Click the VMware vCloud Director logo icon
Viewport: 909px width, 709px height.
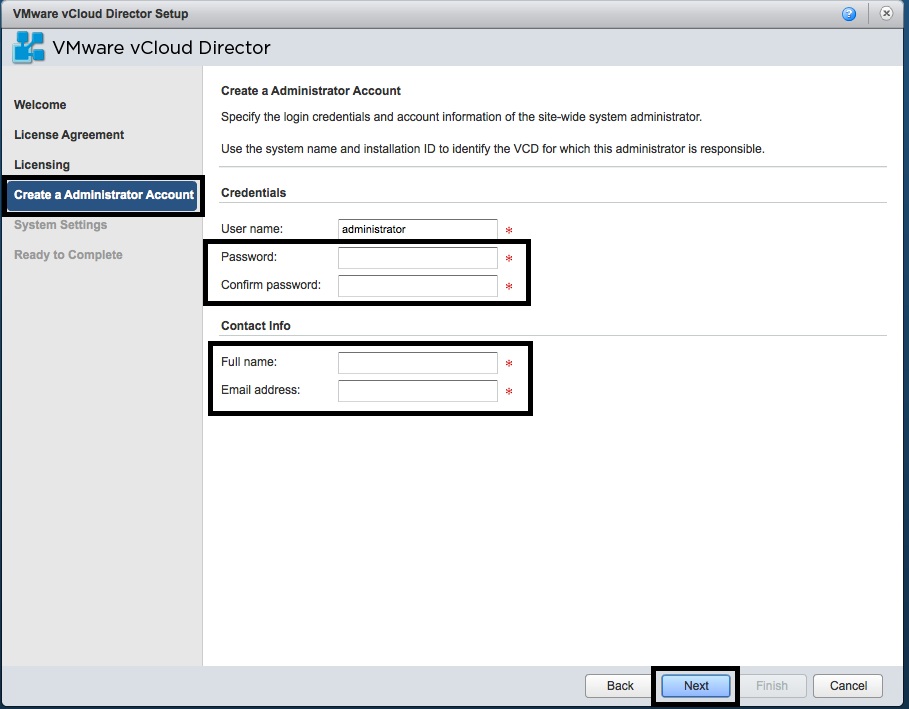coord(30,46)
